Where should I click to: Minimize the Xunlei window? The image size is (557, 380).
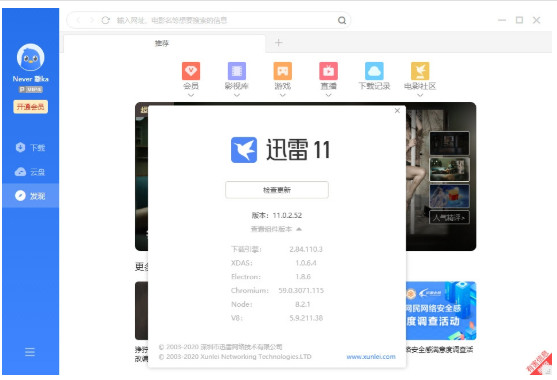click(502, 20)
